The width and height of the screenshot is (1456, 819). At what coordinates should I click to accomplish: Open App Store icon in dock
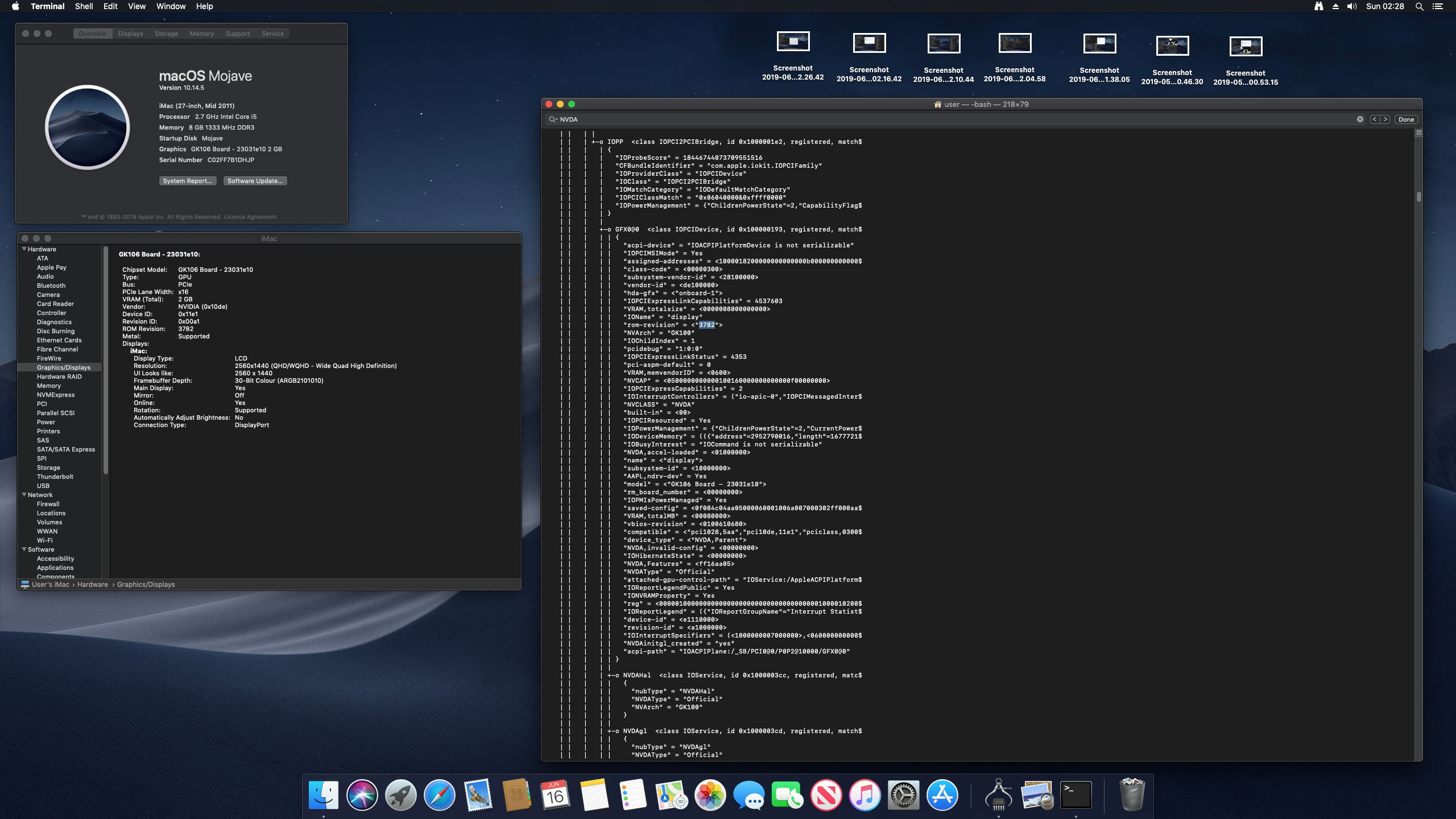[x=942, y=795]
